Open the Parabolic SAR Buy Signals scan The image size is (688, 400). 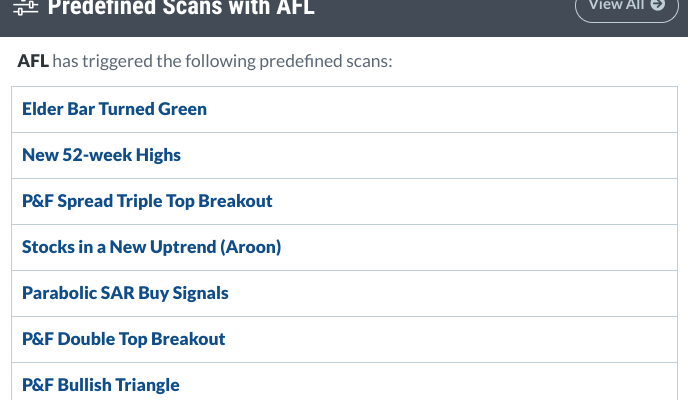coord(125,293)
